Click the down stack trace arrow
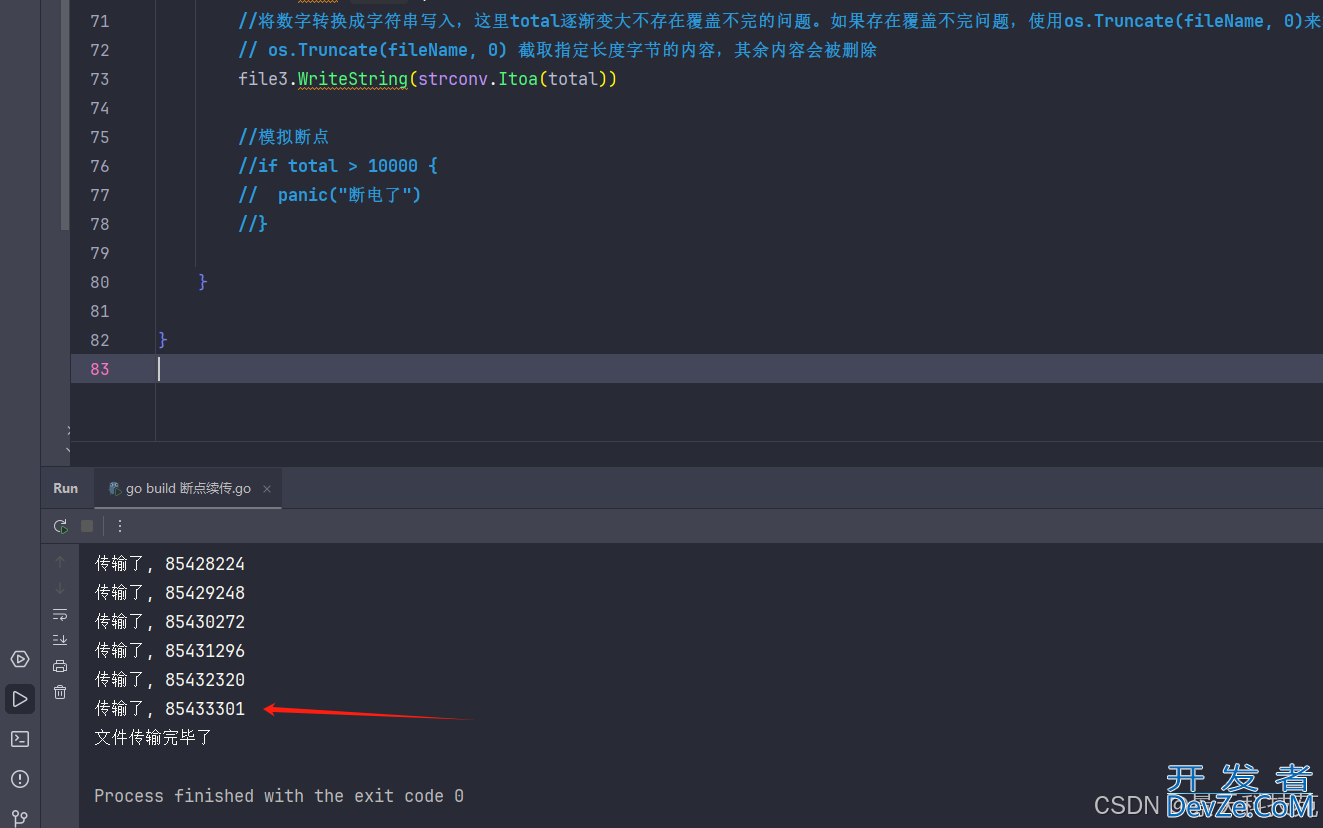 (x=60, y=588)
